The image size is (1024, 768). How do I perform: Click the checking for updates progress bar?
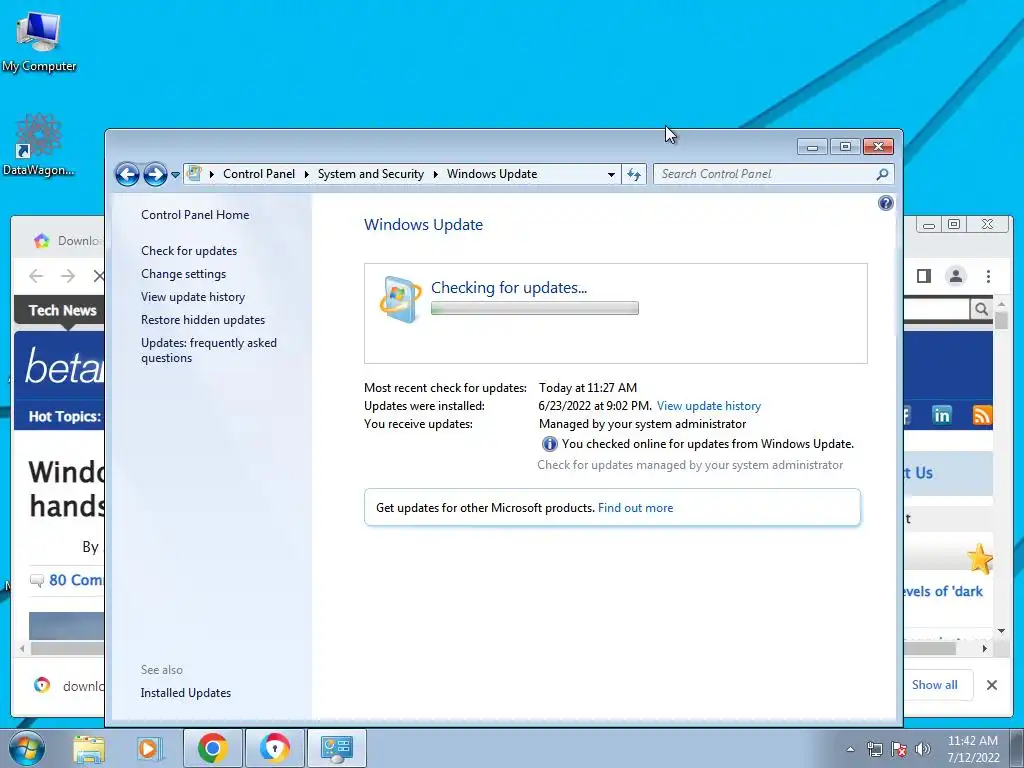coord(535,308)
